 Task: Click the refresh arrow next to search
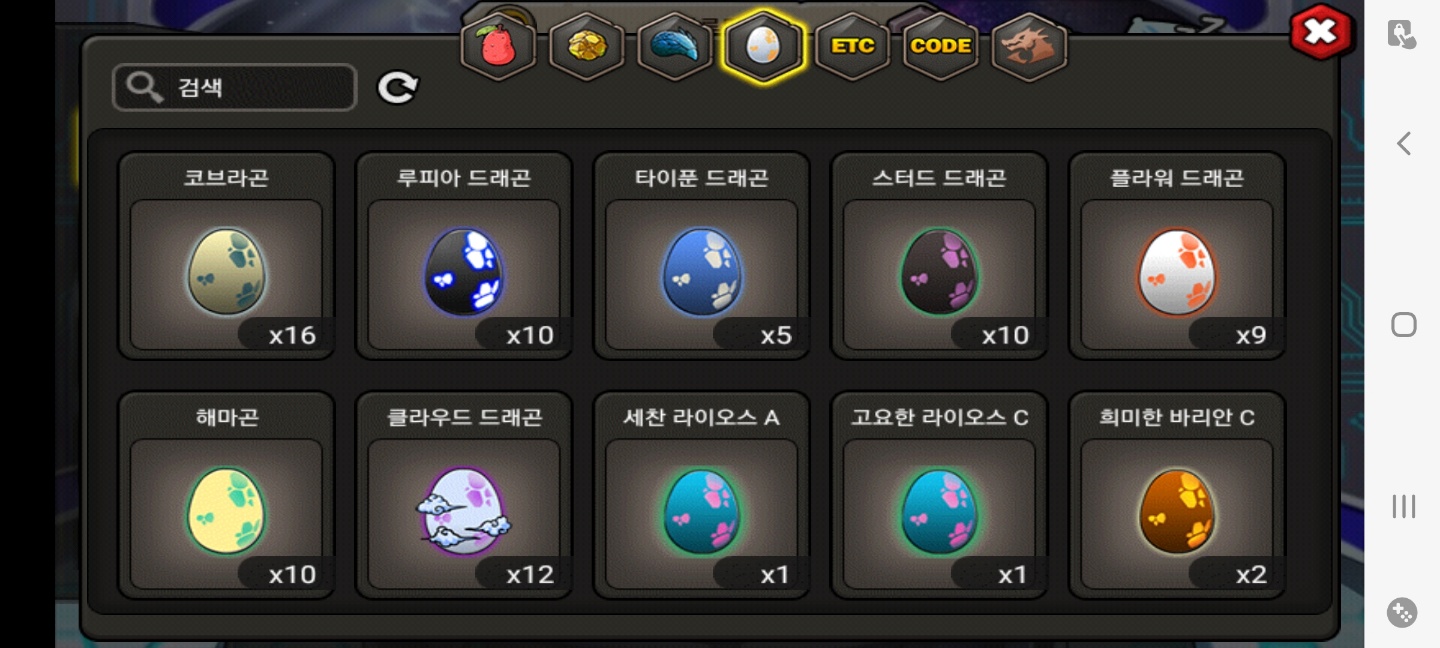398,88
